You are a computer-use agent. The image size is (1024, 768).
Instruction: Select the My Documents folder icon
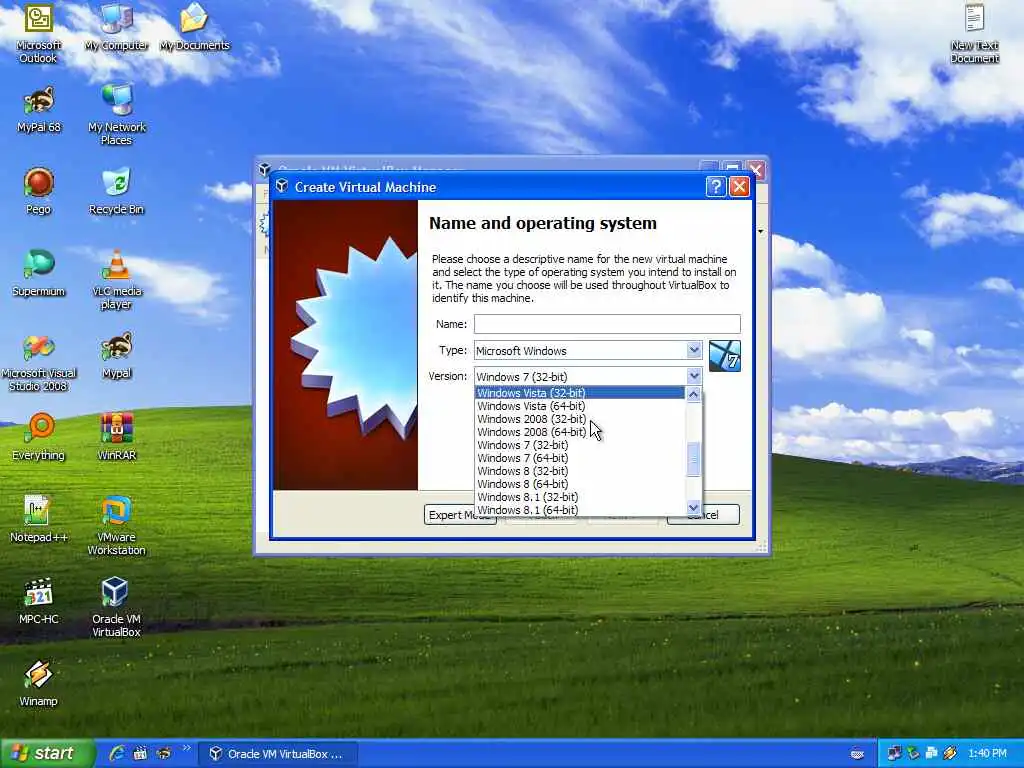point(195,27)
